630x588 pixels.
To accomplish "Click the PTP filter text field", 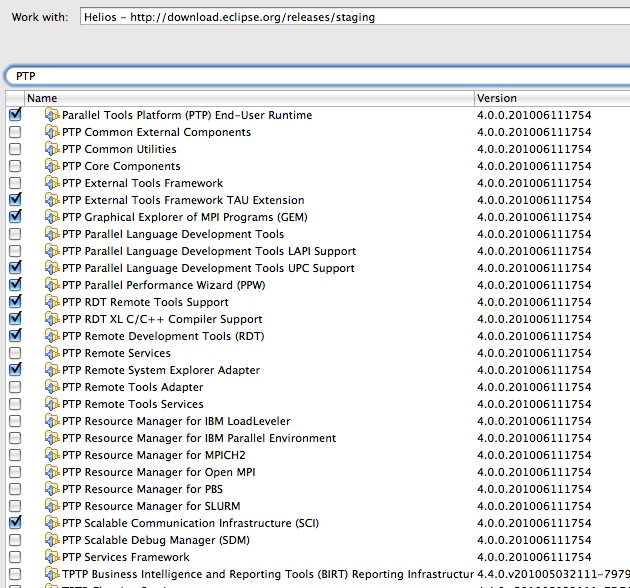I will click(x=317, y=76).
